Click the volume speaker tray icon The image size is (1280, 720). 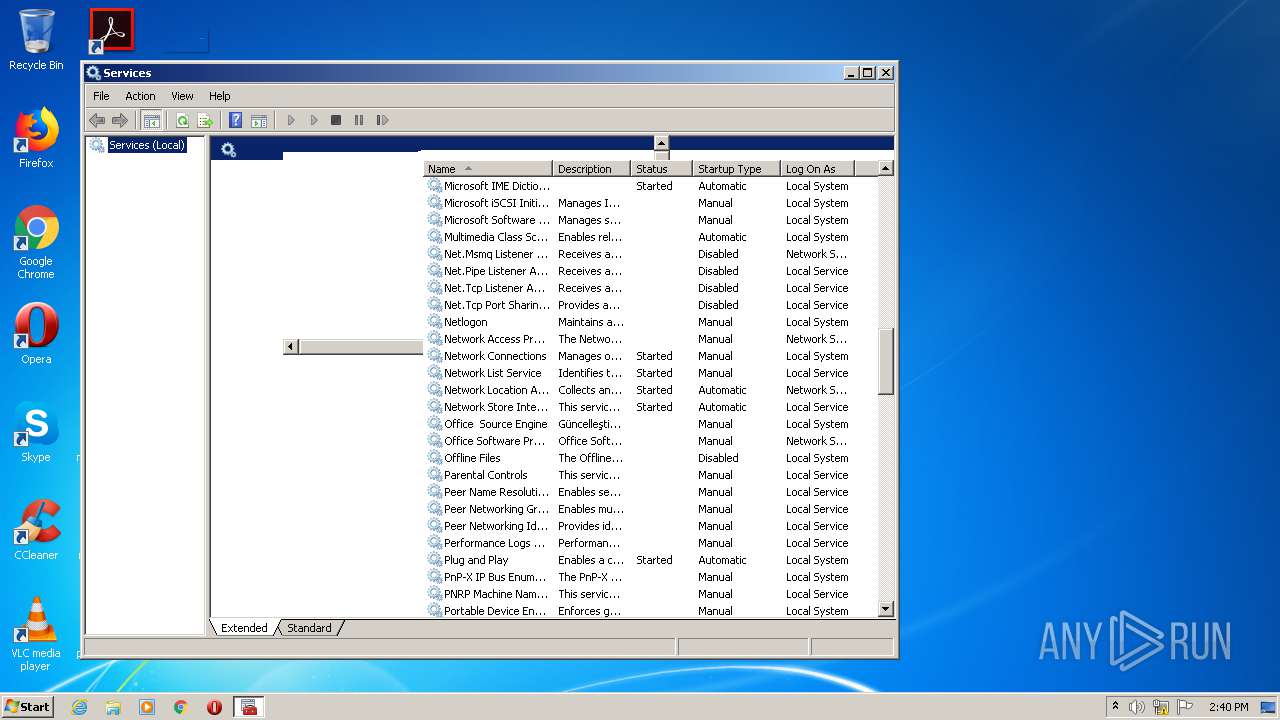pyautogui.click(x=1137, y=707)
